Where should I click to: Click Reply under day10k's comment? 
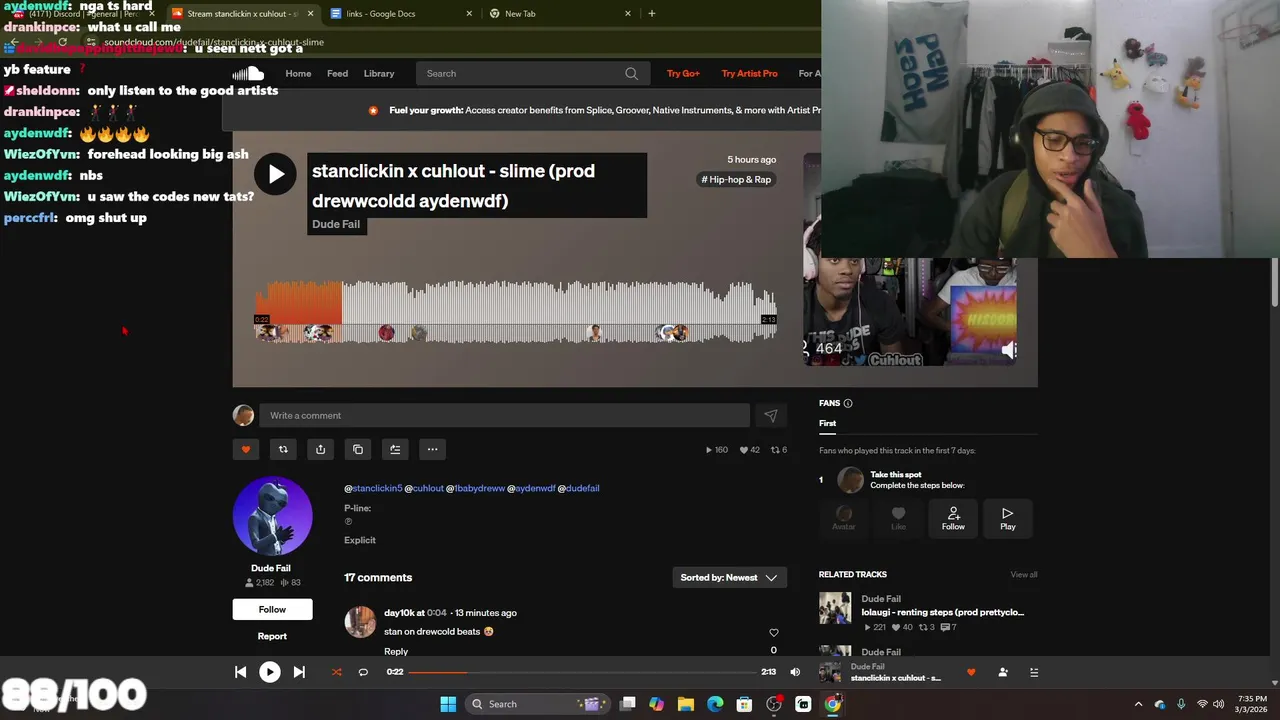tap(396, 651)
